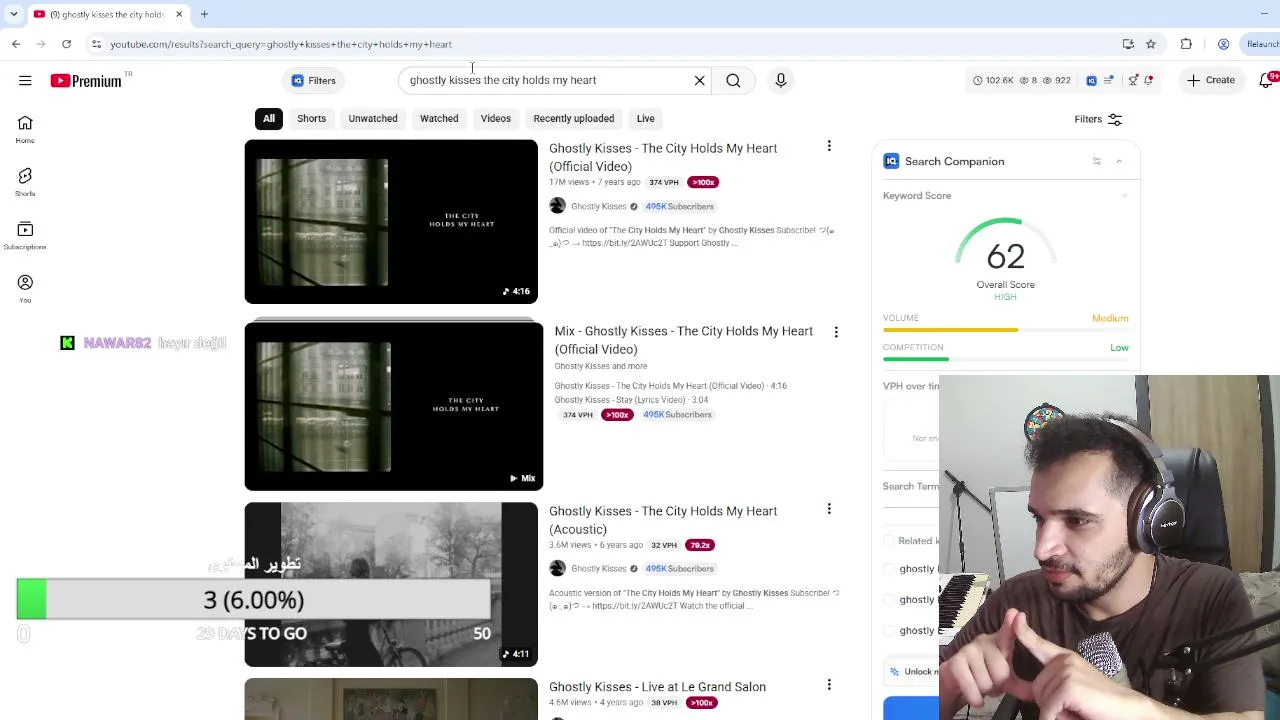Open Ghostly Kisses channel under Official Video
This screenshot has height=720, width=1280.
598,206
